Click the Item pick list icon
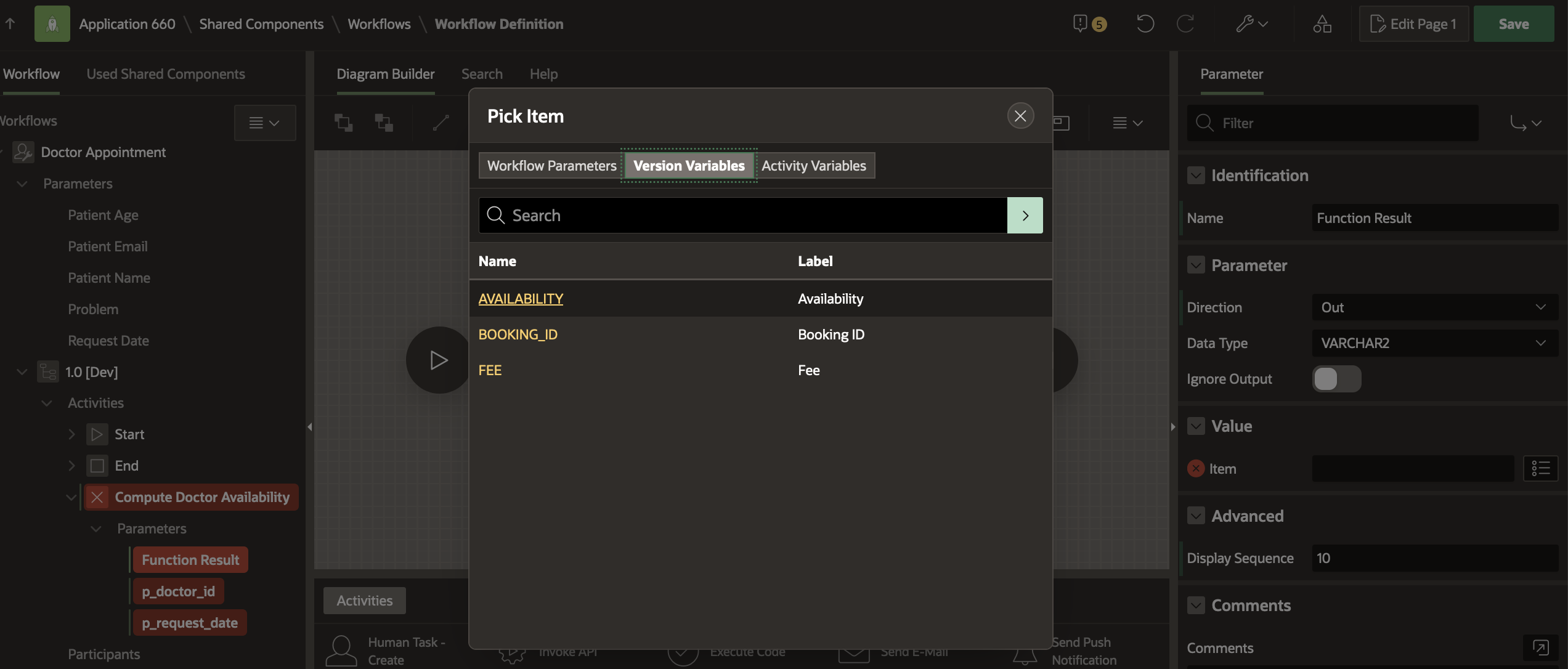The width and height of the screenshot is (1568, 669). click(x=1540, y=469)
